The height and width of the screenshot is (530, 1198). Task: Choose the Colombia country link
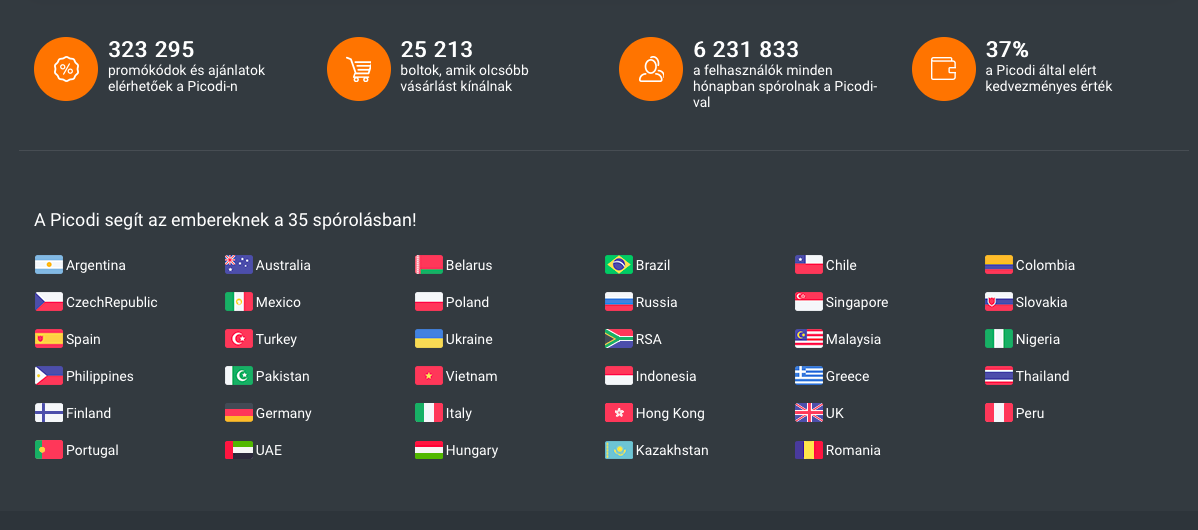(x=1045, y=265)
